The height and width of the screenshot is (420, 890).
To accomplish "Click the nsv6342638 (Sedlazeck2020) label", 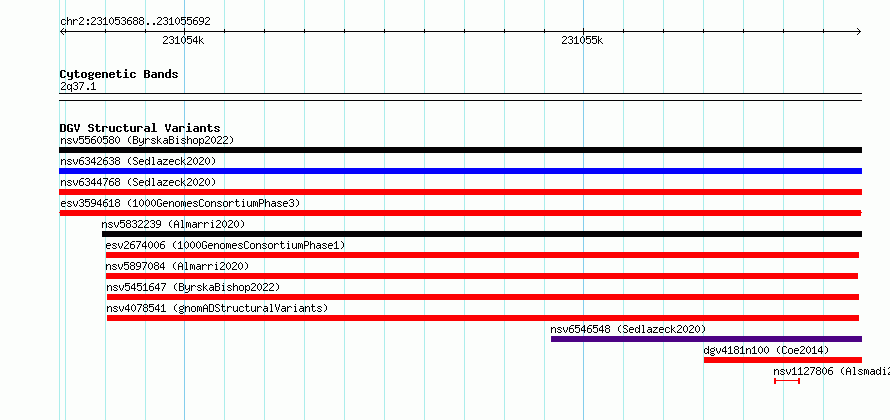I will pyautogui.click(x=138, y=161).
